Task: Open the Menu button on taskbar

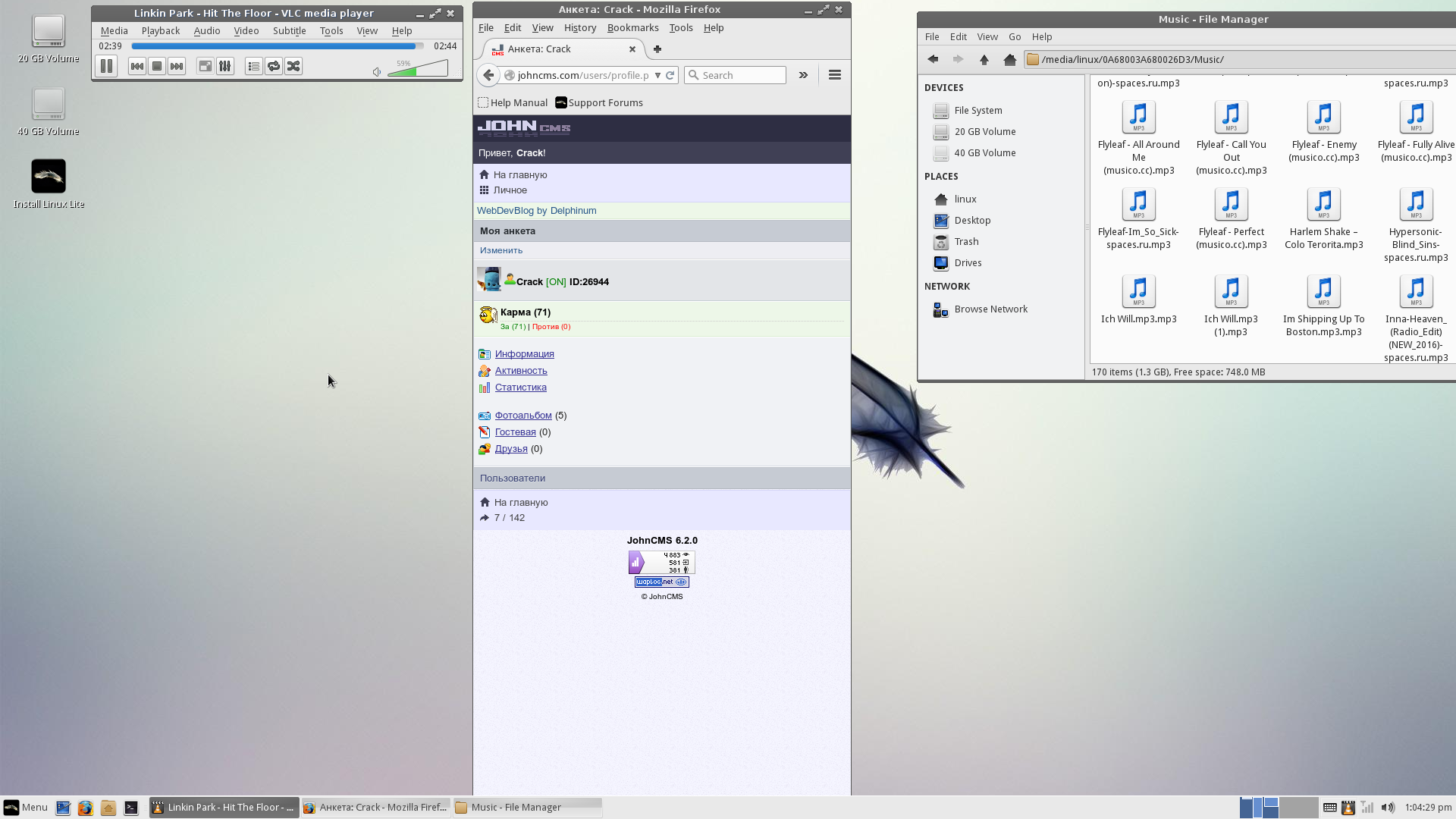Action: pyautogui.click(x=26, y=808)
